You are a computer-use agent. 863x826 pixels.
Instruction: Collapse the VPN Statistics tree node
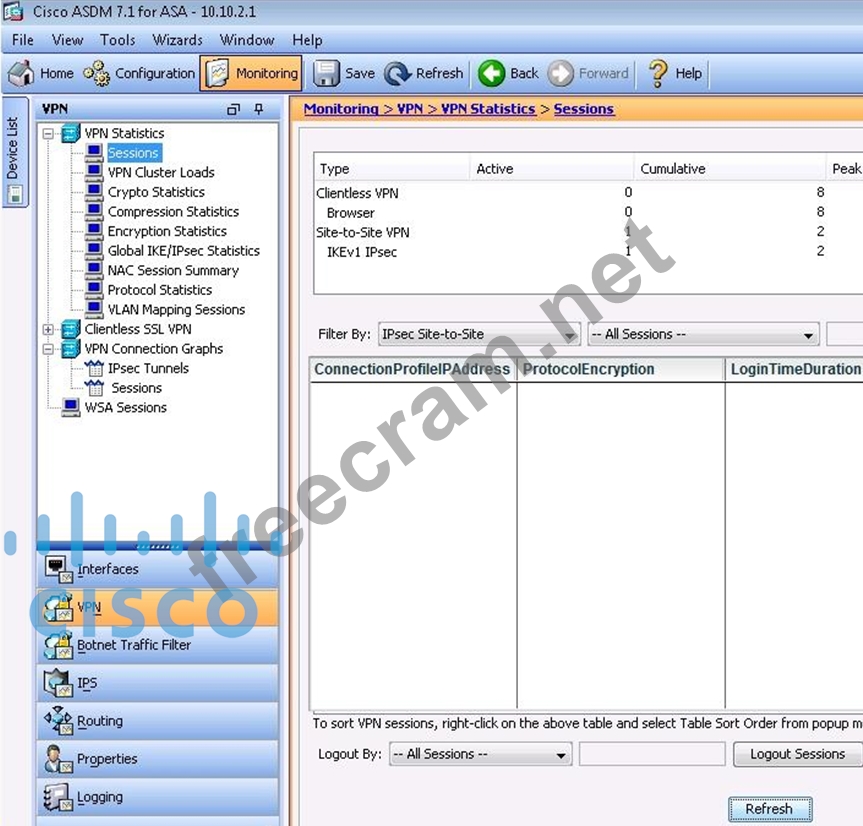tap(48, 133)
